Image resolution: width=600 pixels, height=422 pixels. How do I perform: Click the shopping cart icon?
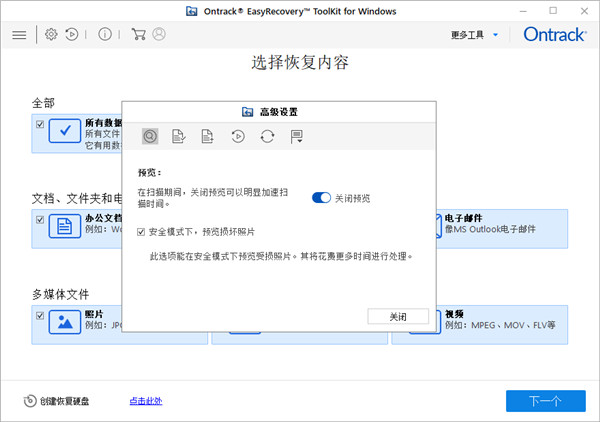(x=139, y=34)
